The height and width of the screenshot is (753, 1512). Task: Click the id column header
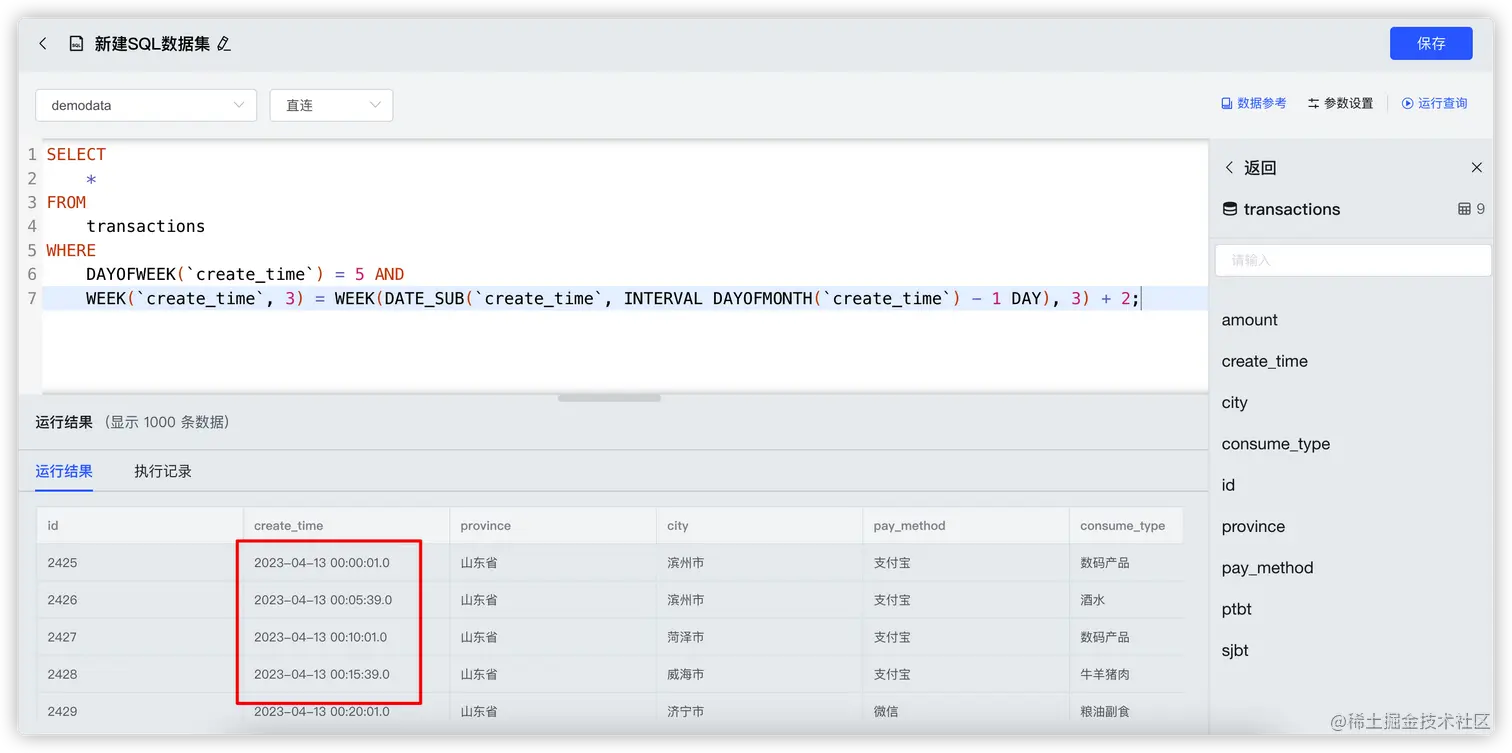coord(140,525)
